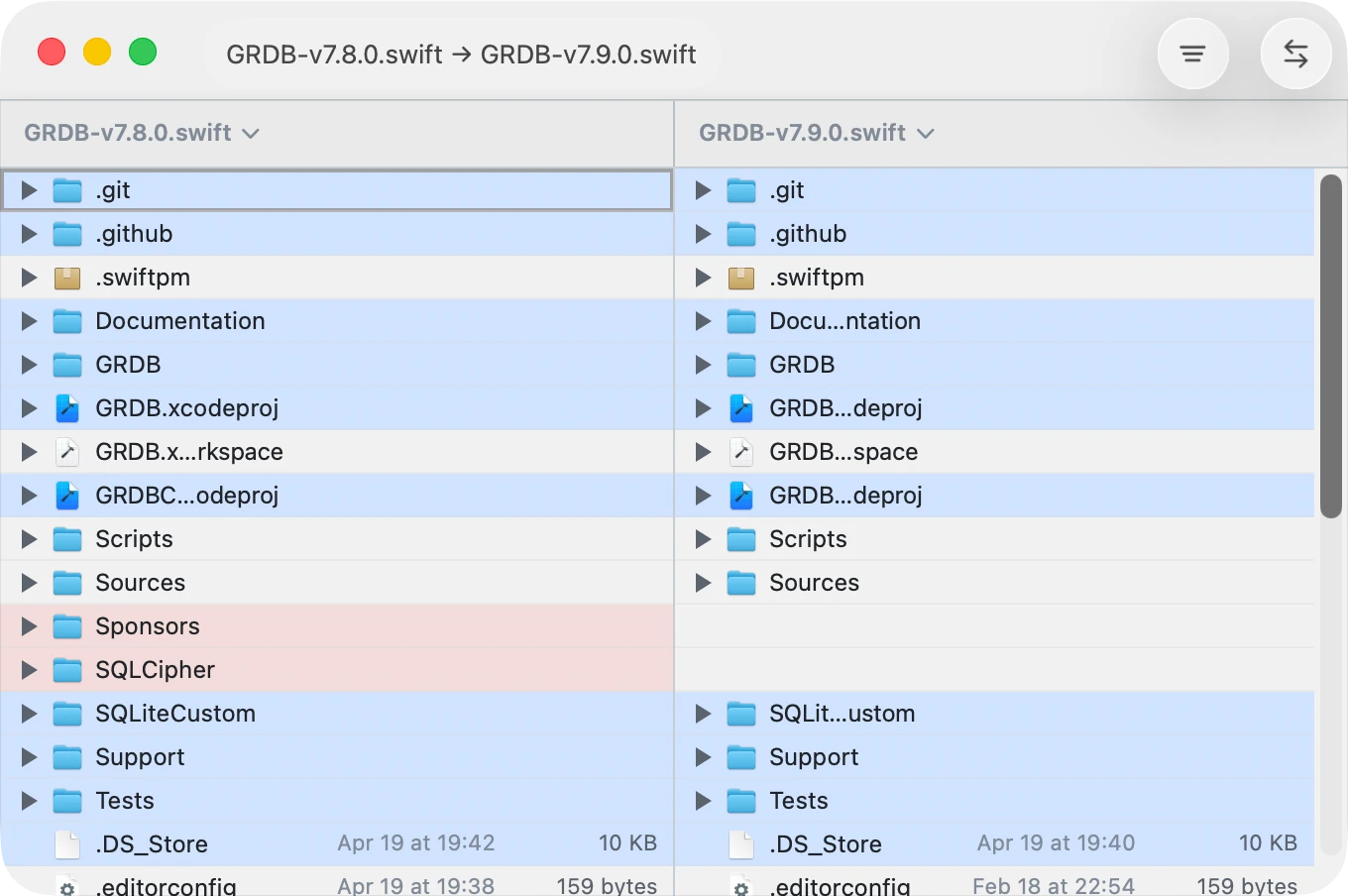Select the SQLCipher row name
1348x896 pixels.
156,670
